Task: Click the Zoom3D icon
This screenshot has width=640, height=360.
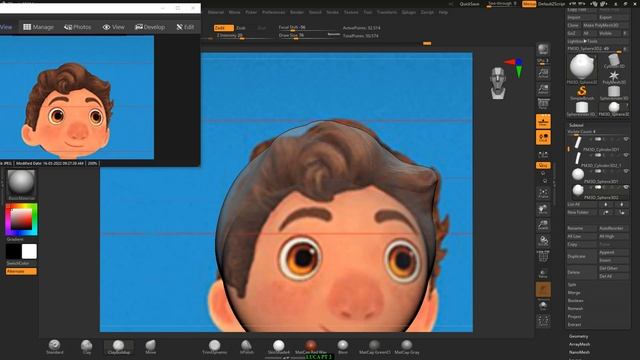Action: click(x=543, y=225)
